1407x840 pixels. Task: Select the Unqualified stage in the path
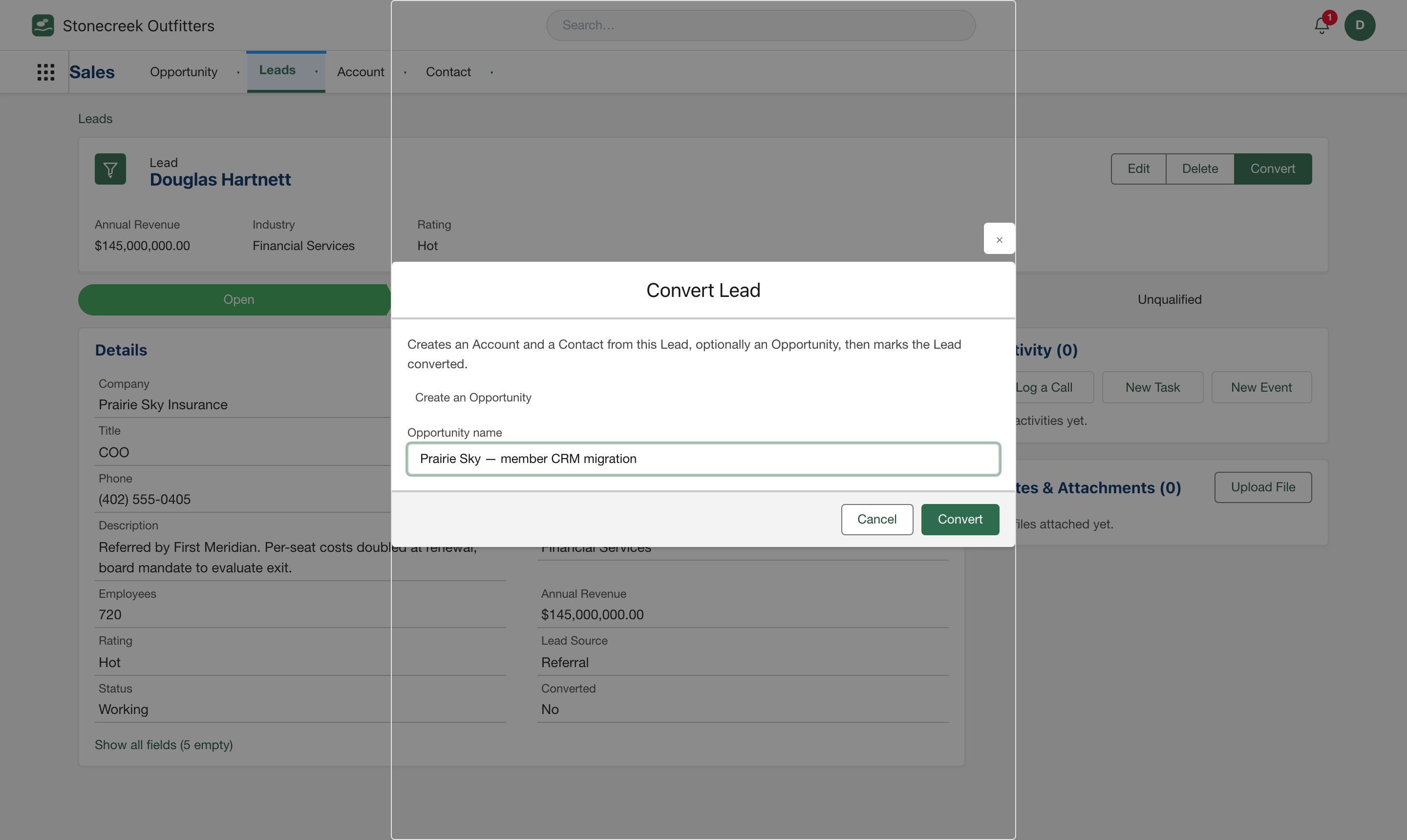[1169, 299]
